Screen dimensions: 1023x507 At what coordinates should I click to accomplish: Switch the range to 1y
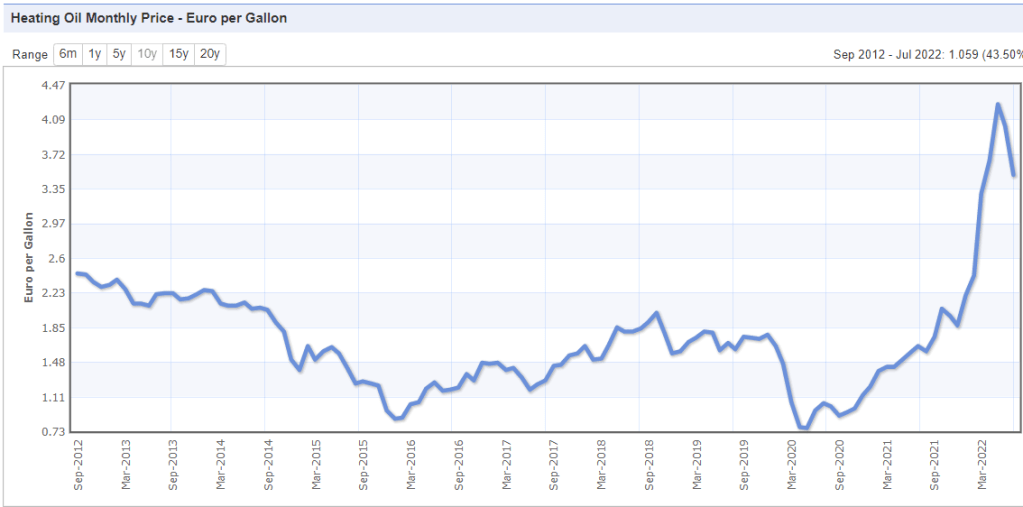[x=95, y=54]
